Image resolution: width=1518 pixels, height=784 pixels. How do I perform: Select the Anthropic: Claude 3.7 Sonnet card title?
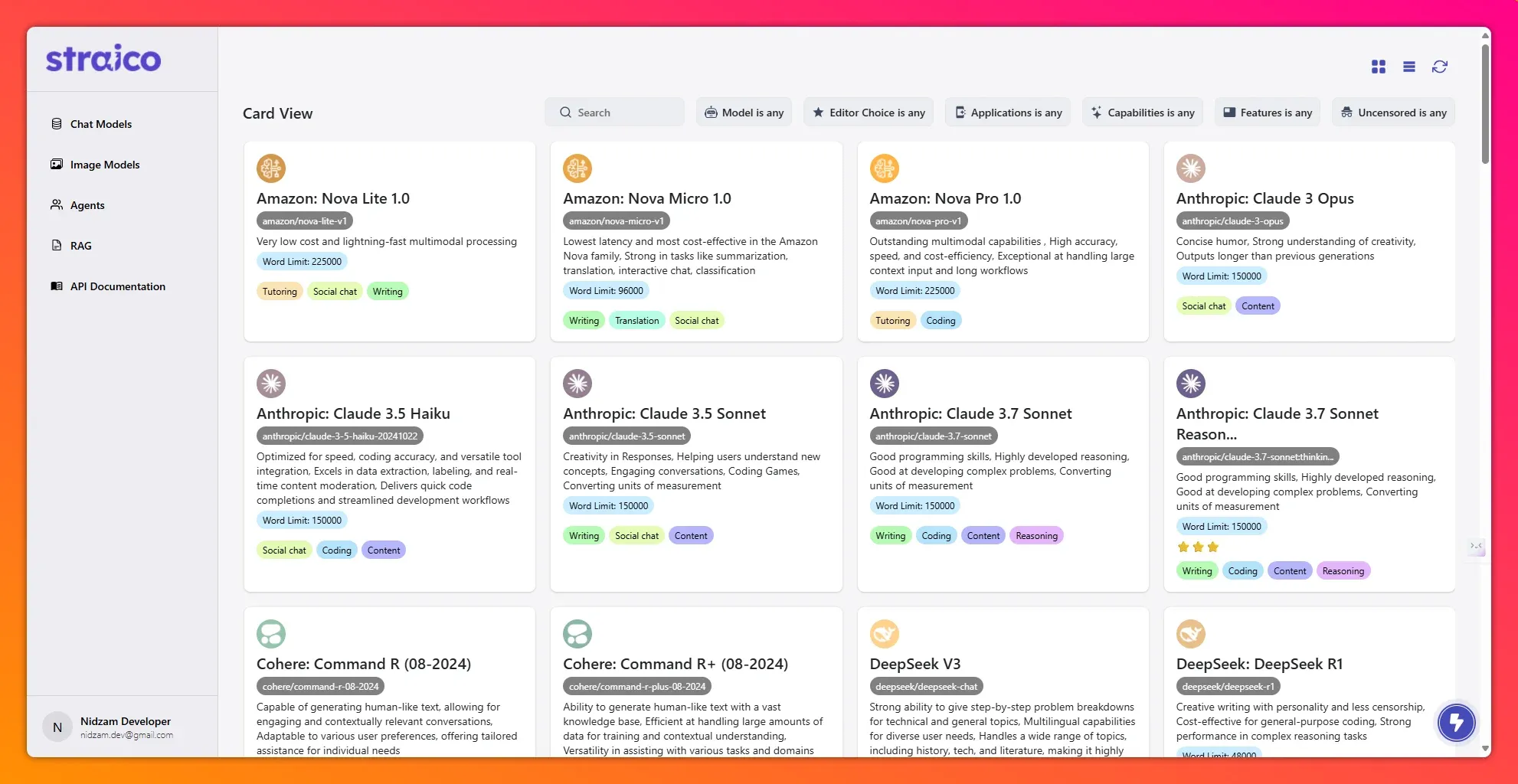point(970,413)
